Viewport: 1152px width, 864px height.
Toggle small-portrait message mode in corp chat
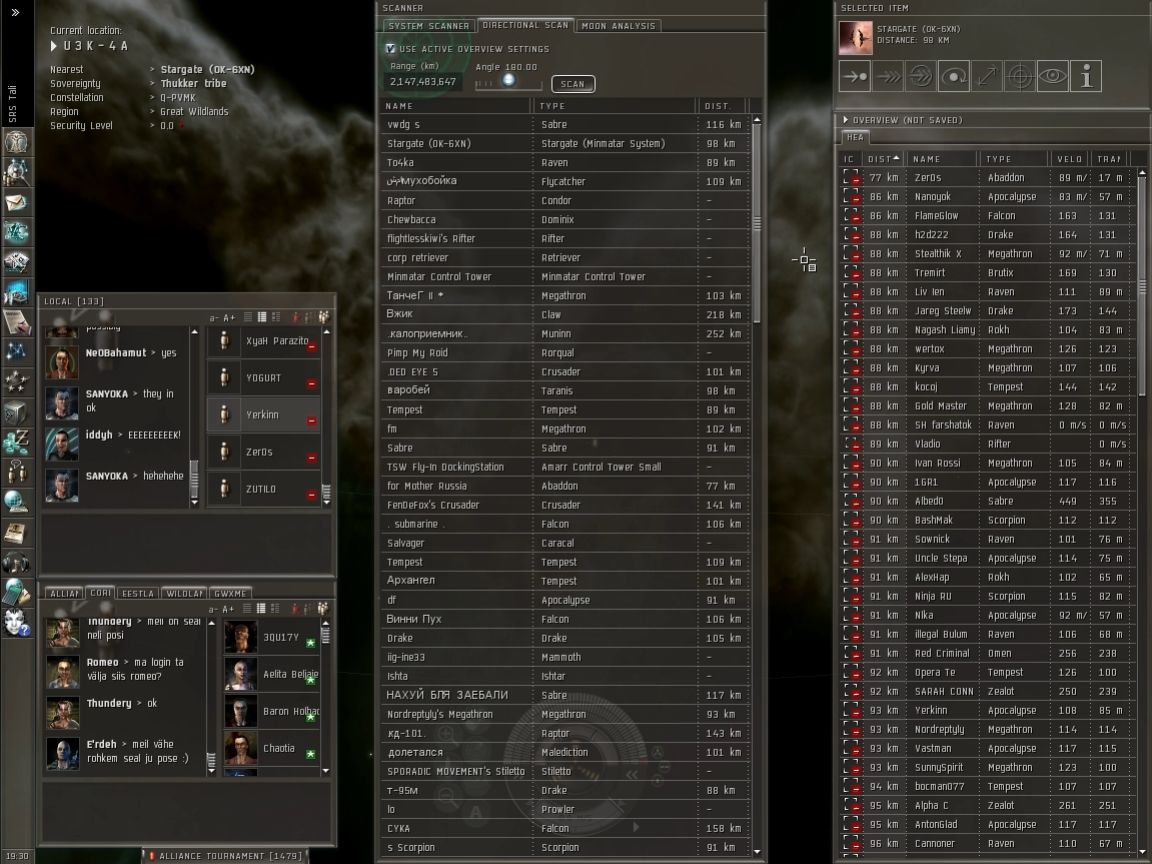(261, 608)
